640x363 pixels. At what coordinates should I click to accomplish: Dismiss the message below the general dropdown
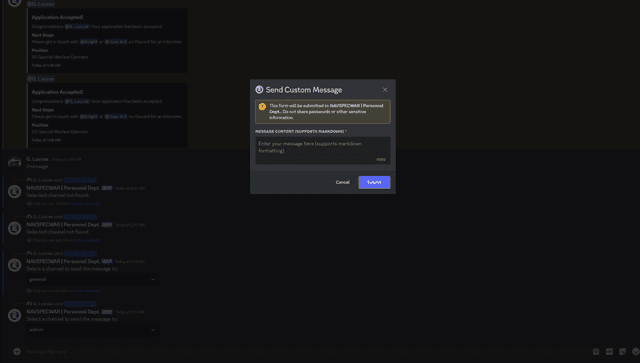pos(85,291)
